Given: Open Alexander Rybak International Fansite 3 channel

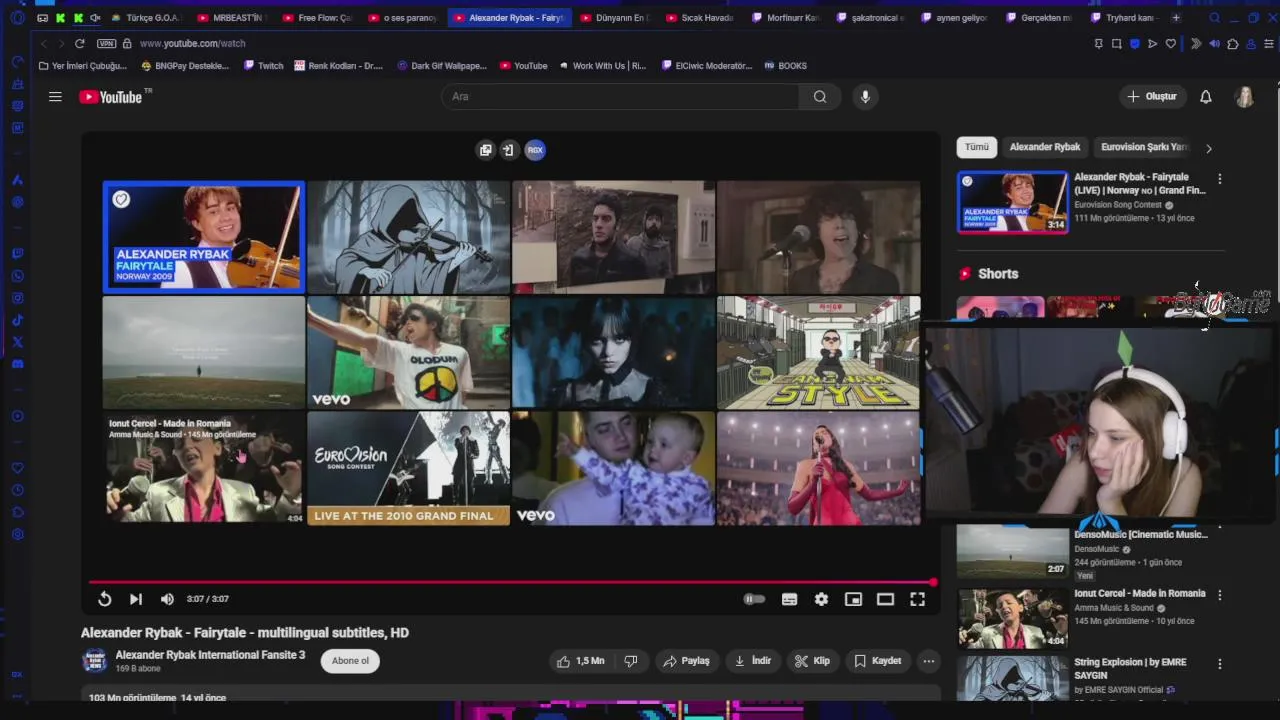Looking at the screenshot, I should pyautogui.click(x=210, y=655).
